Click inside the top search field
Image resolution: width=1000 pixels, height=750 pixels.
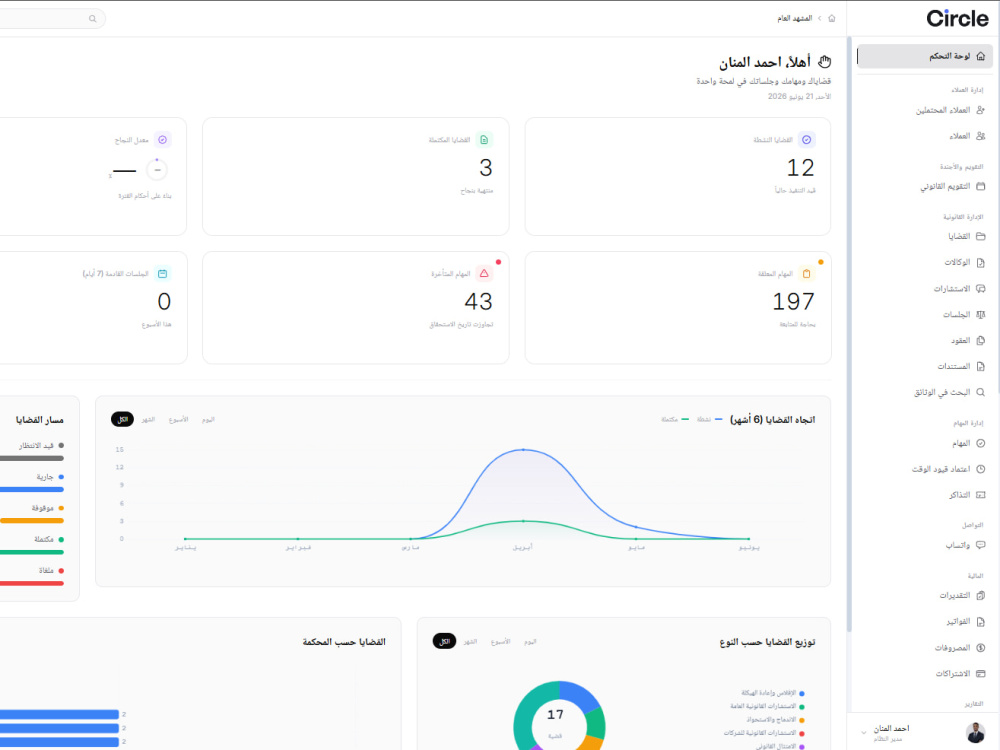52,18
